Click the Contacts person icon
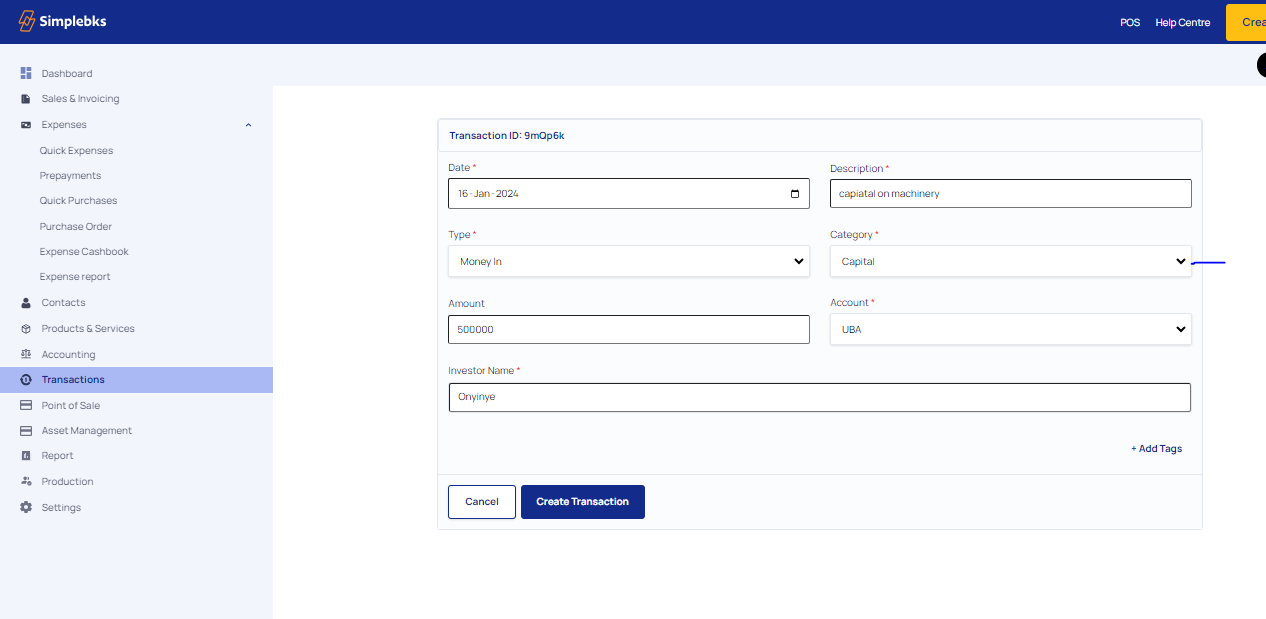Viewport: 1266px width, 619px height. pyautogui.click(x=26, y=303)
